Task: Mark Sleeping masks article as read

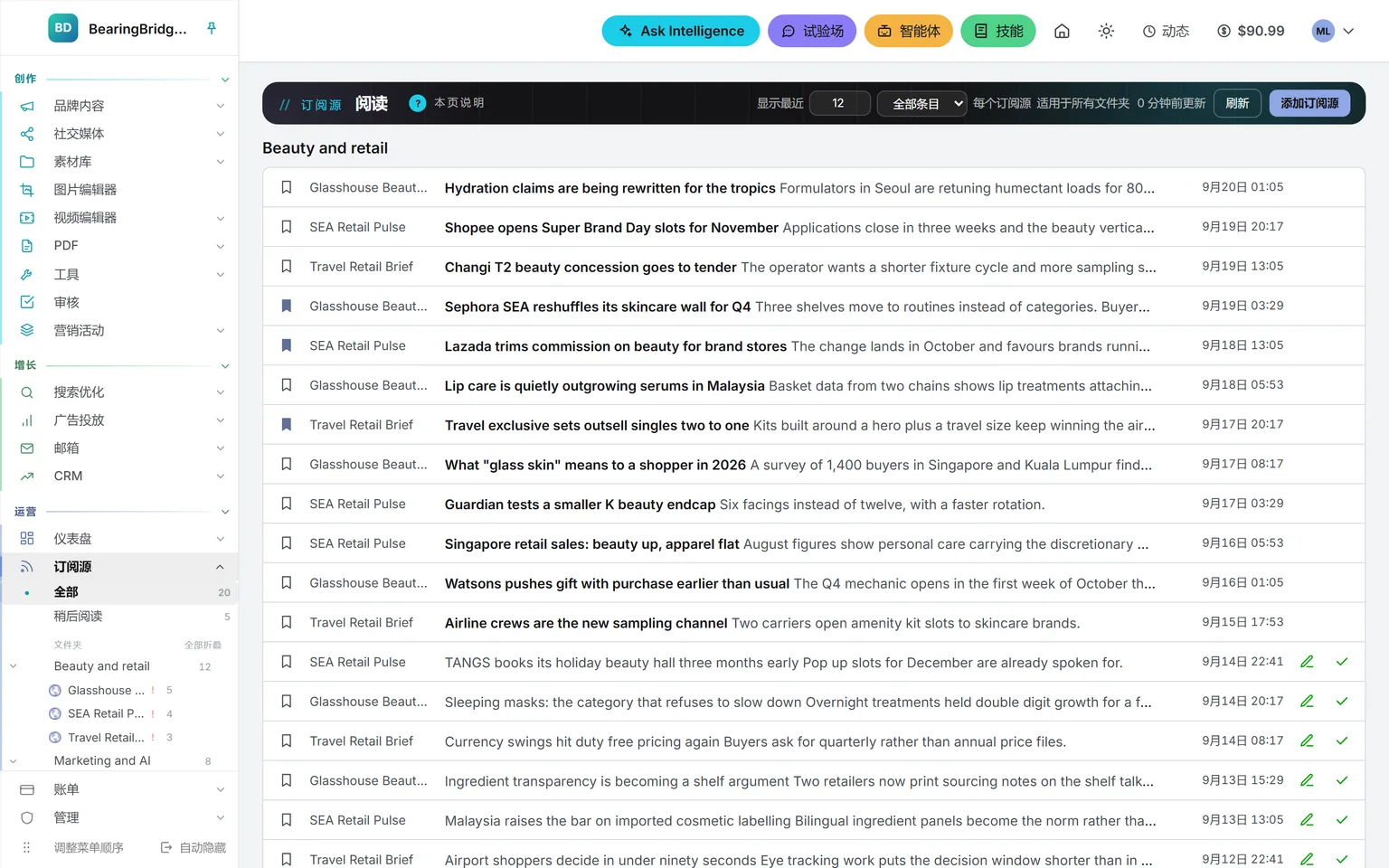Action: [1342, 702]
